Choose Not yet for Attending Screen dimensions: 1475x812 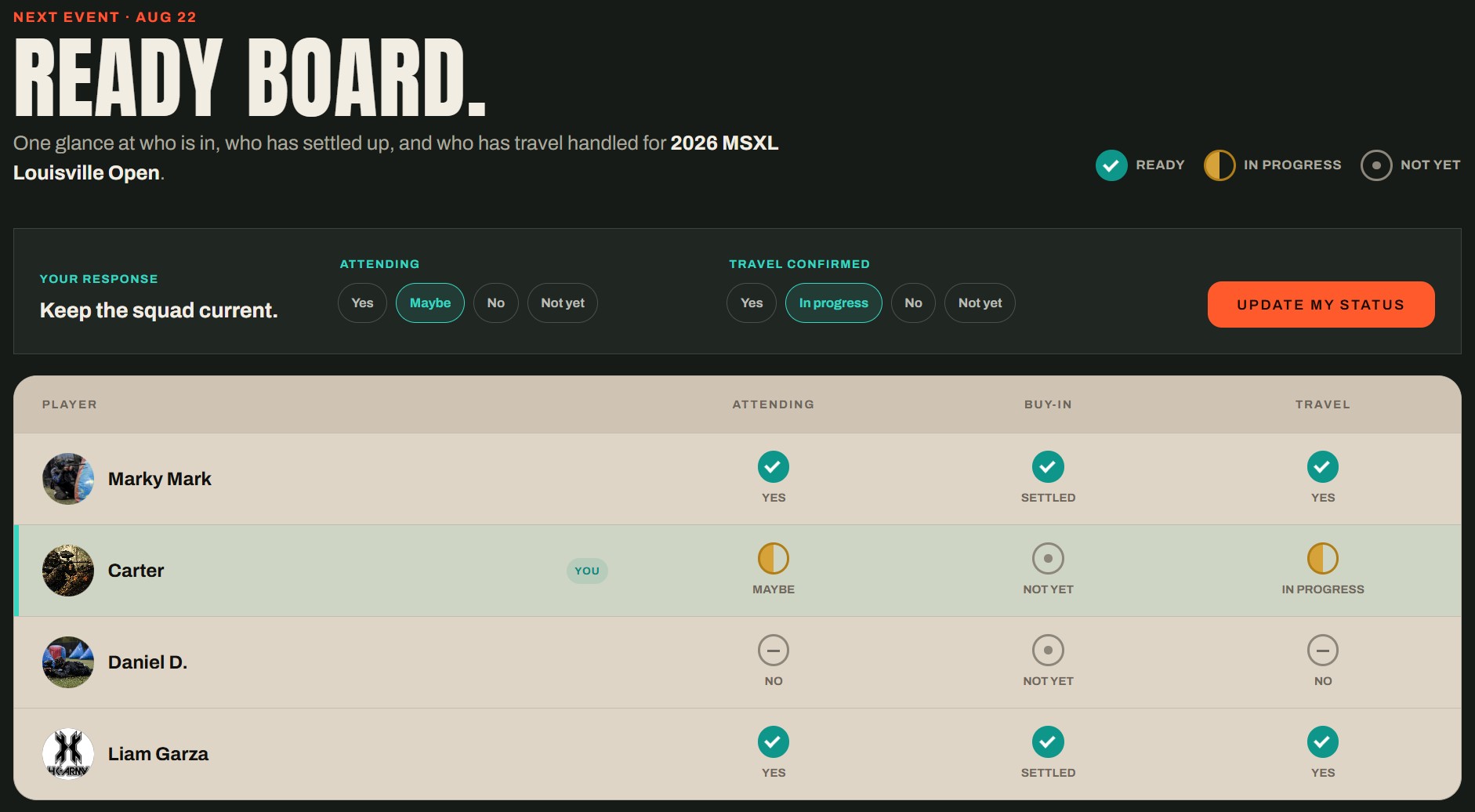(563, 303)
